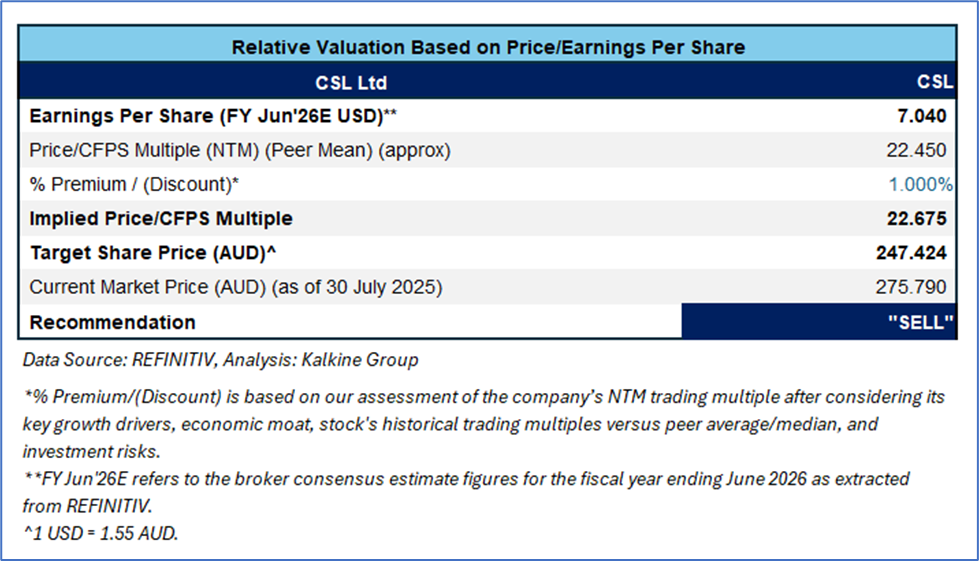This screenshot has height=561, width=979.
Task: Select the Implied Price/CFPS Multiple label
Action: pyautogui.click(x=161, y=219)
